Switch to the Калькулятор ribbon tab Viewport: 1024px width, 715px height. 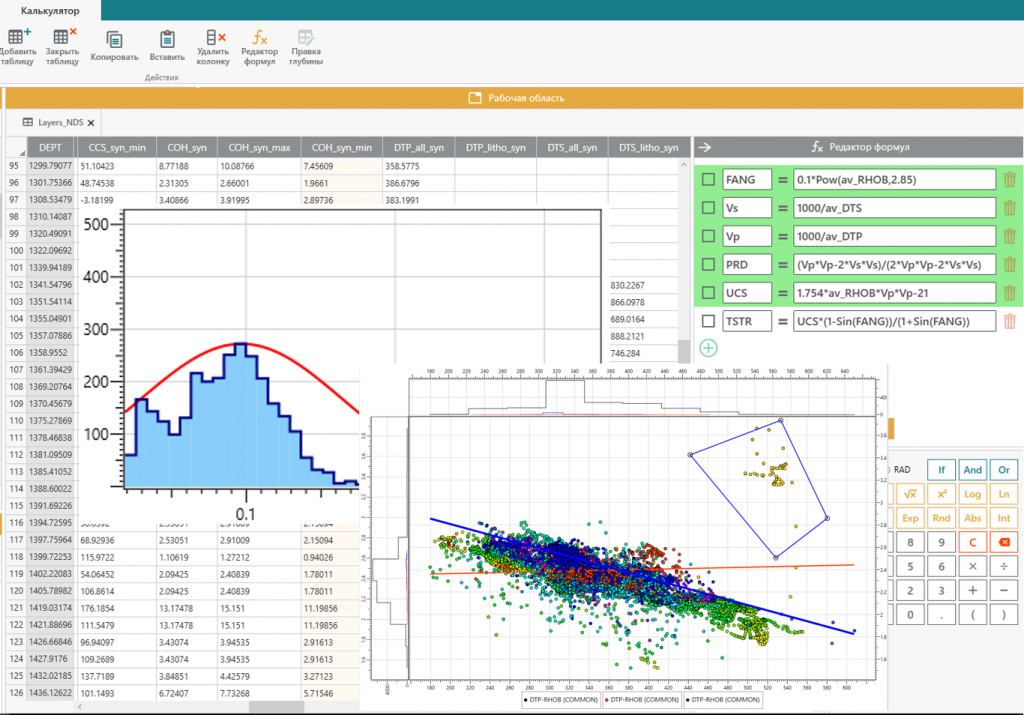click(x=51, y=10)
